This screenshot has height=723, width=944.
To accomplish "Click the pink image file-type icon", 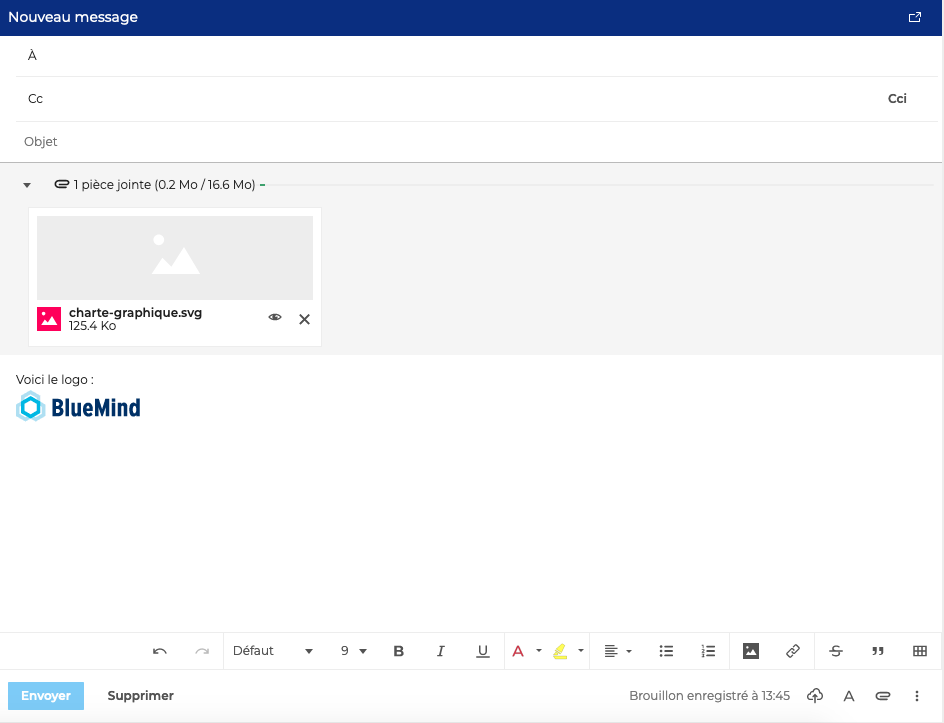I will (x=49, y=319).
